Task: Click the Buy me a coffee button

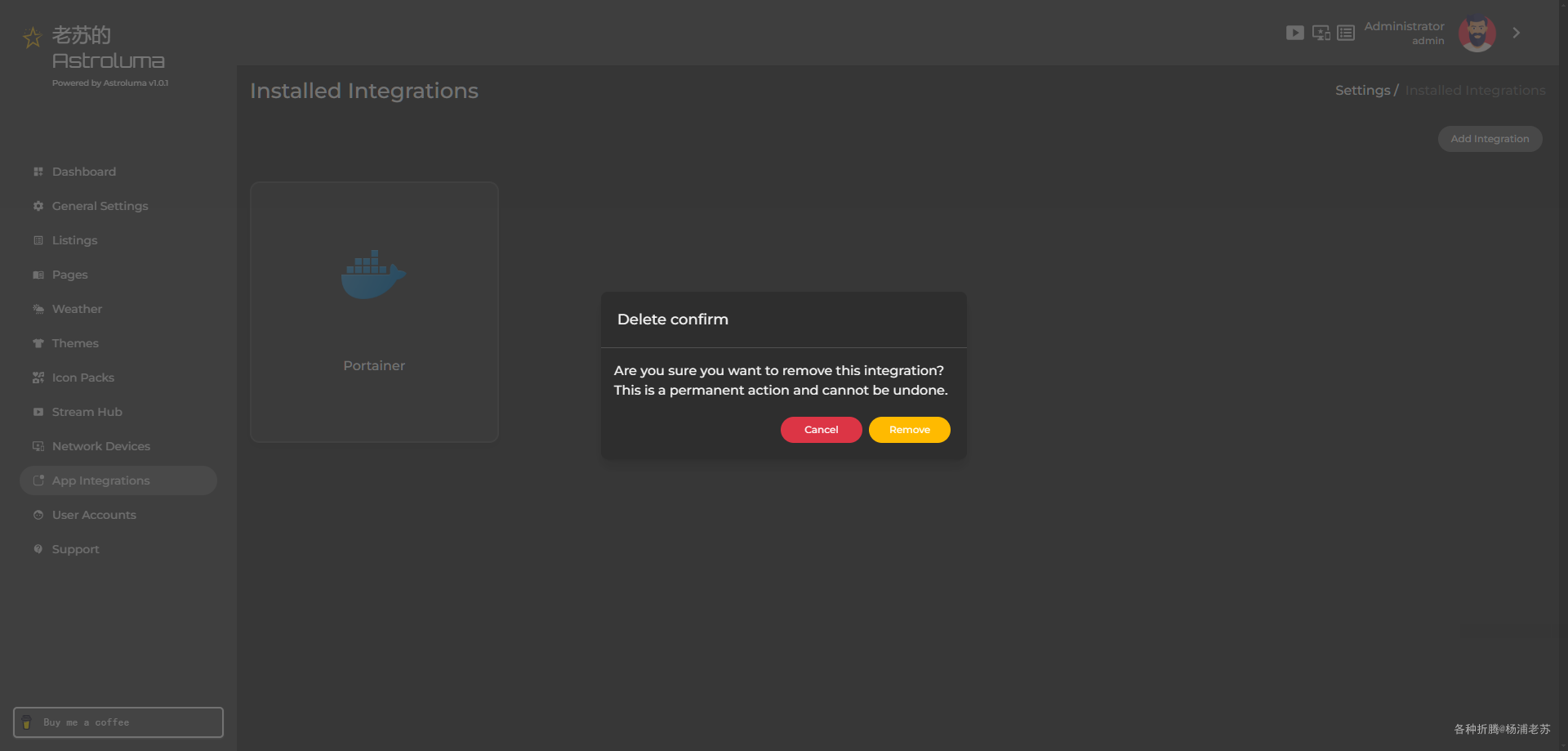Action: [x=118, y=722]
